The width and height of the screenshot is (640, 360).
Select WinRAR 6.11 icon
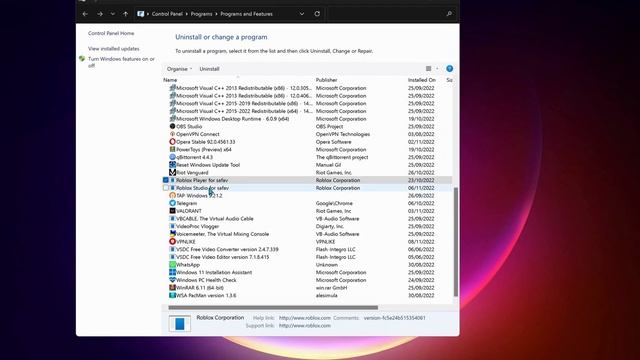(x=172, y=288)
